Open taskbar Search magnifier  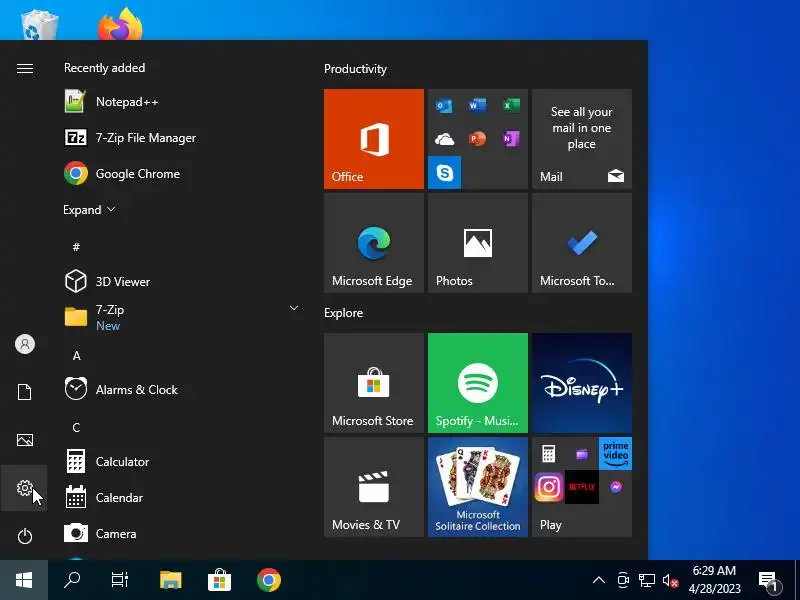tap(72, 580)
